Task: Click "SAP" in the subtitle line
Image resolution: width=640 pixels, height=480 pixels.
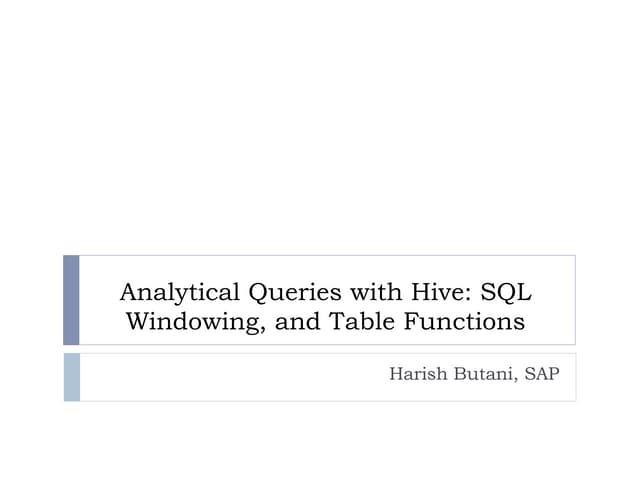Action: tap(542, 376)
